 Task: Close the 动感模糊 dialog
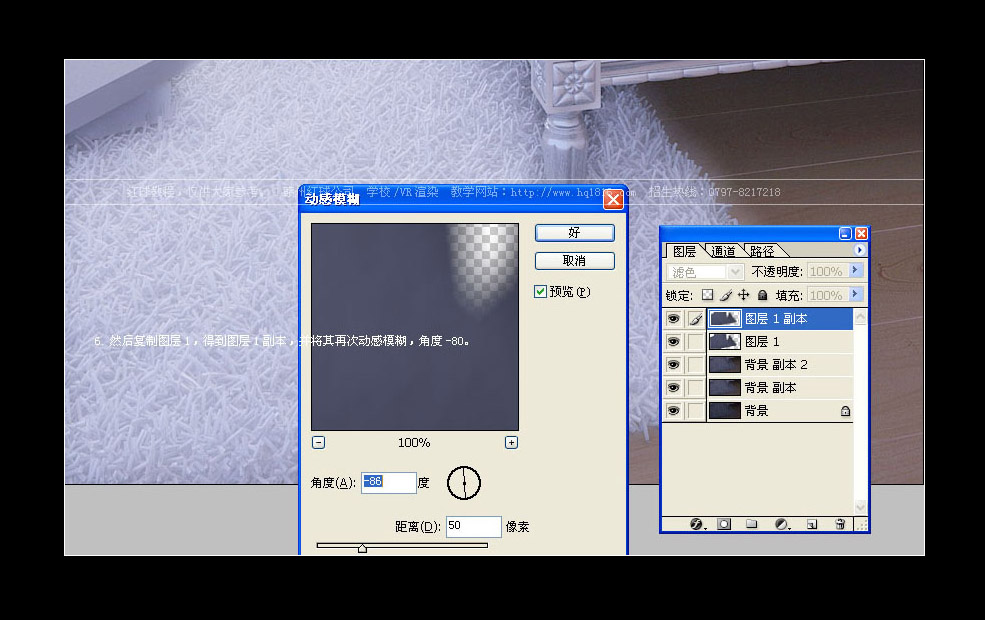pyautogui.click(x=613, y=200)
